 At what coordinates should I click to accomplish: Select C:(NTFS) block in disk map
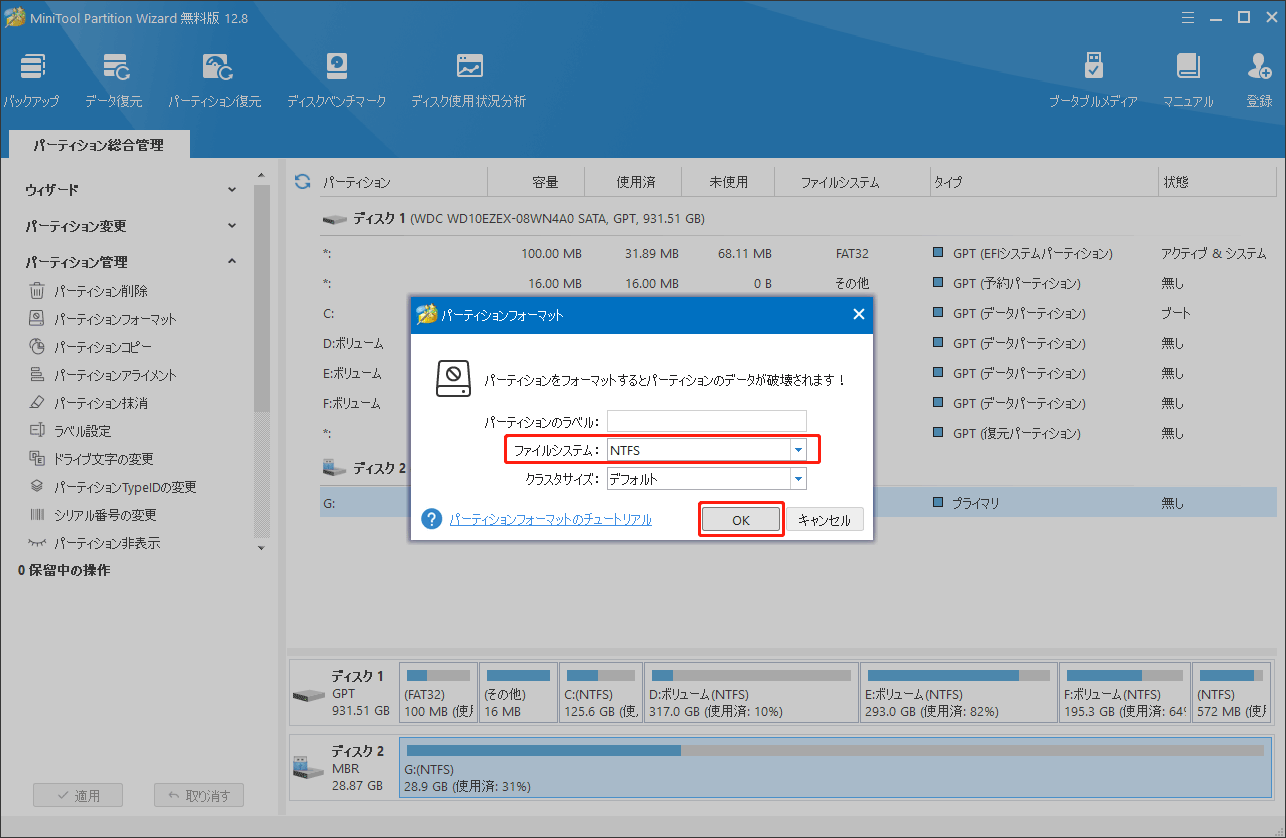(600, 692)
